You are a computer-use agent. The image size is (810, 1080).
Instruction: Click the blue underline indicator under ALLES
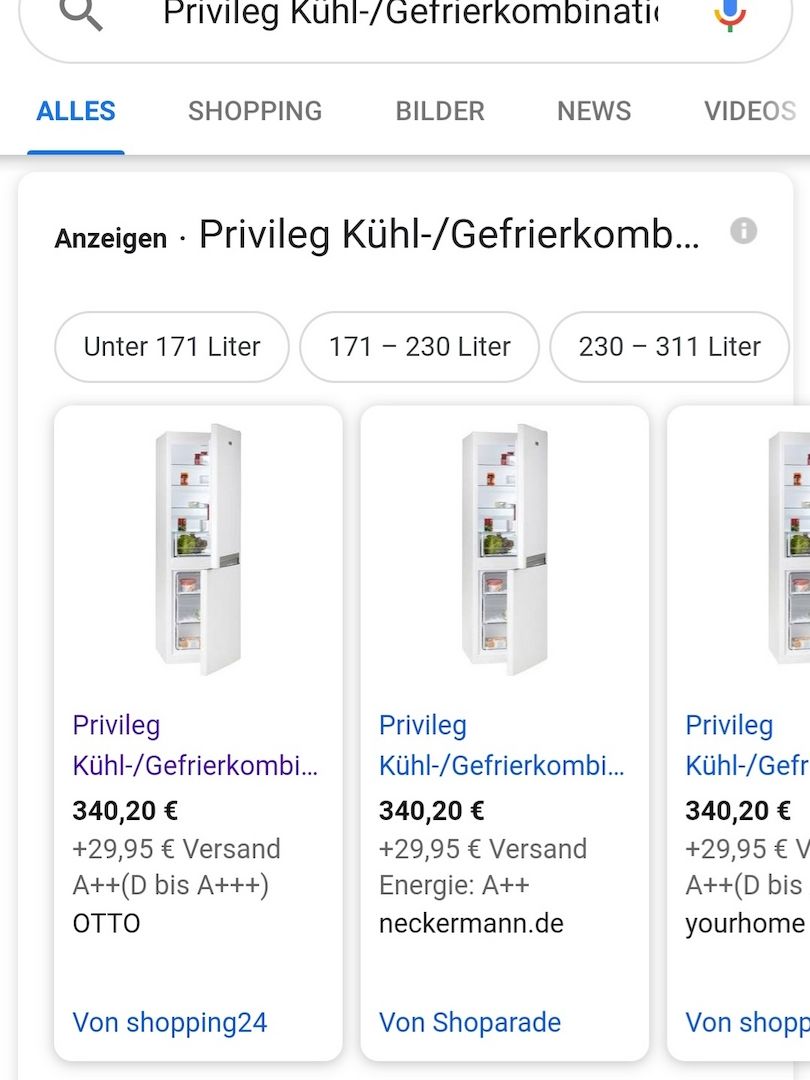coord(75,148)
